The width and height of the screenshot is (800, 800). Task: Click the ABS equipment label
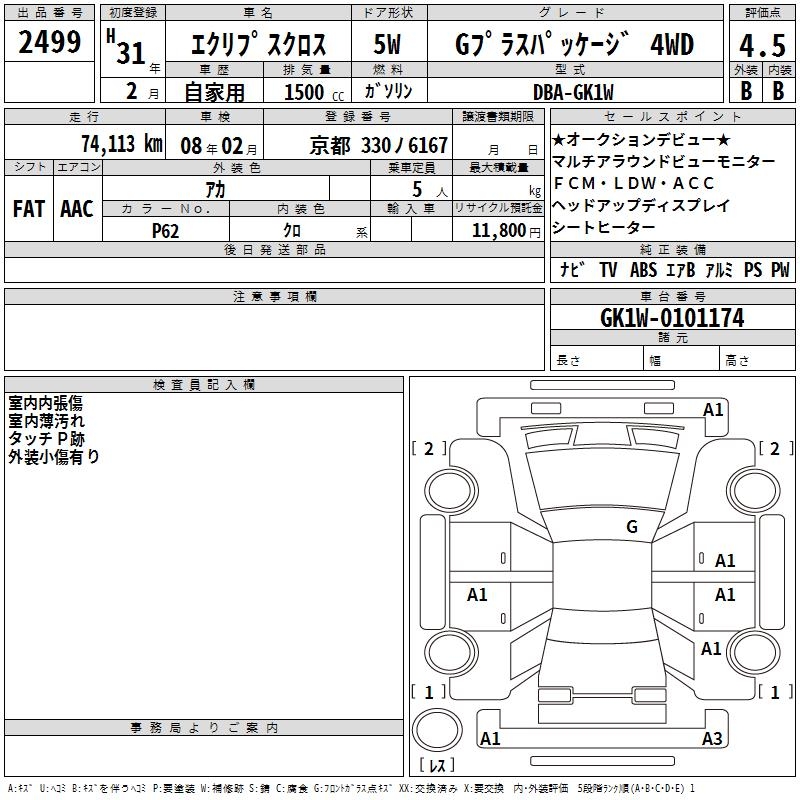(643, 269)
